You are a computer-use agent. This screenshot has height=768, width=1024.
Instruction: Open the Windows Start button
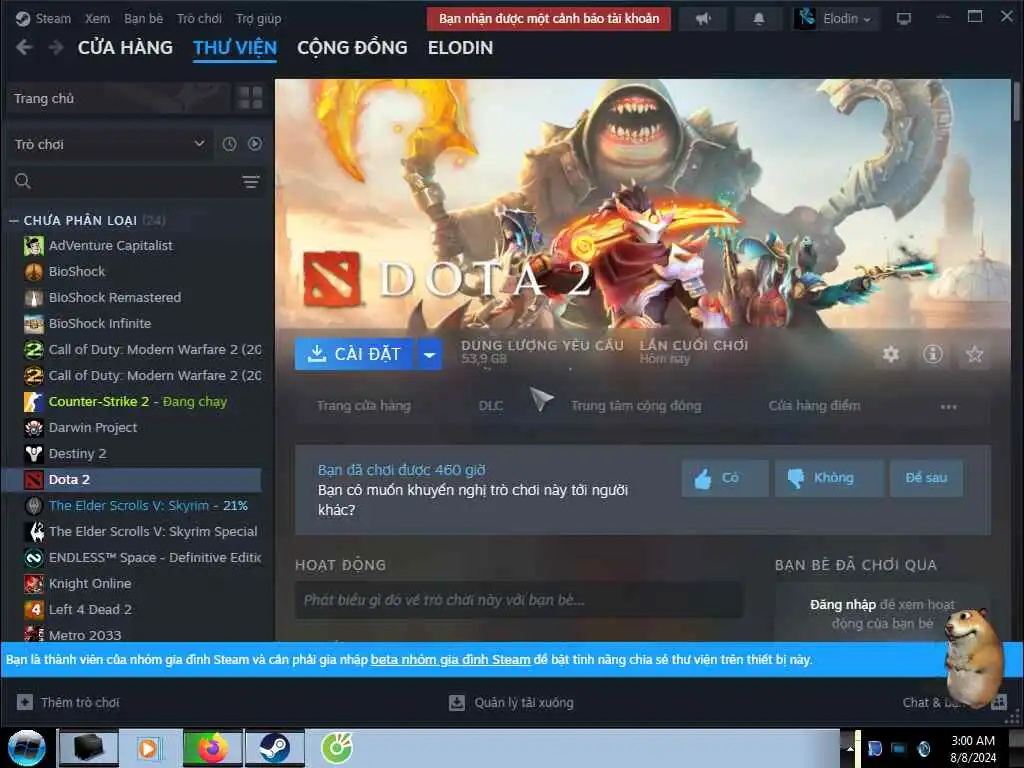coord(26,748)
